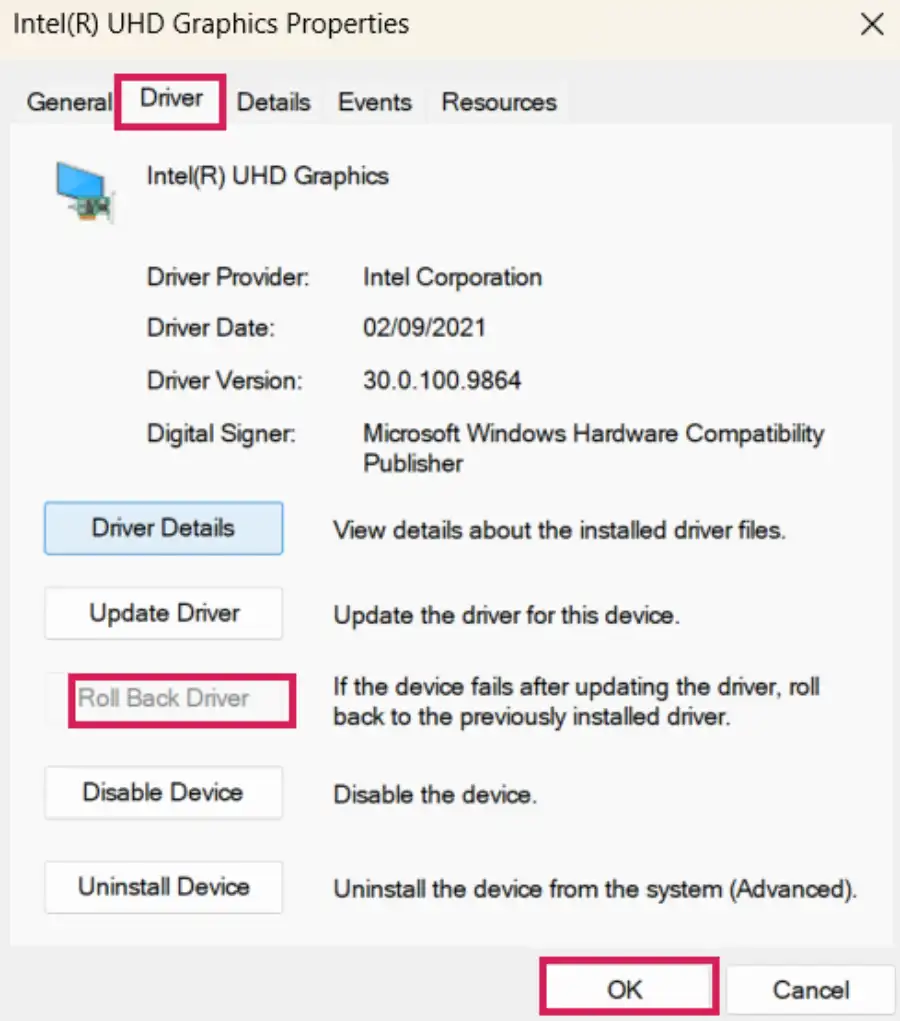Close the Intel UHD Graphics Properties window

click(x=871, y=24)
